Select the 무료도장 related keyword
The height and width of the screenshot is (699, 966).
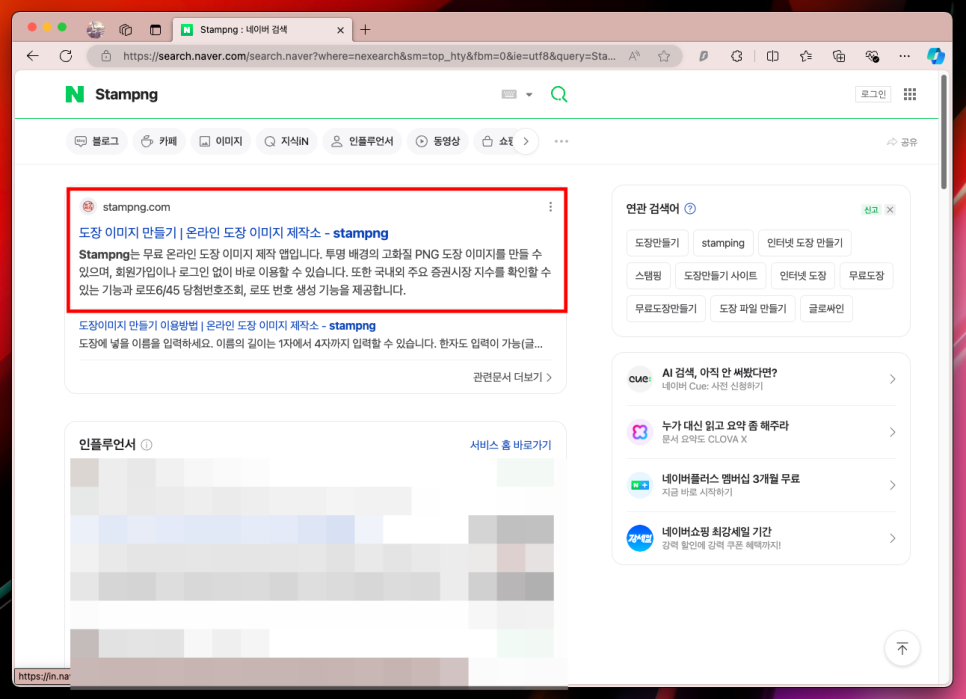[x=866, y=275]
